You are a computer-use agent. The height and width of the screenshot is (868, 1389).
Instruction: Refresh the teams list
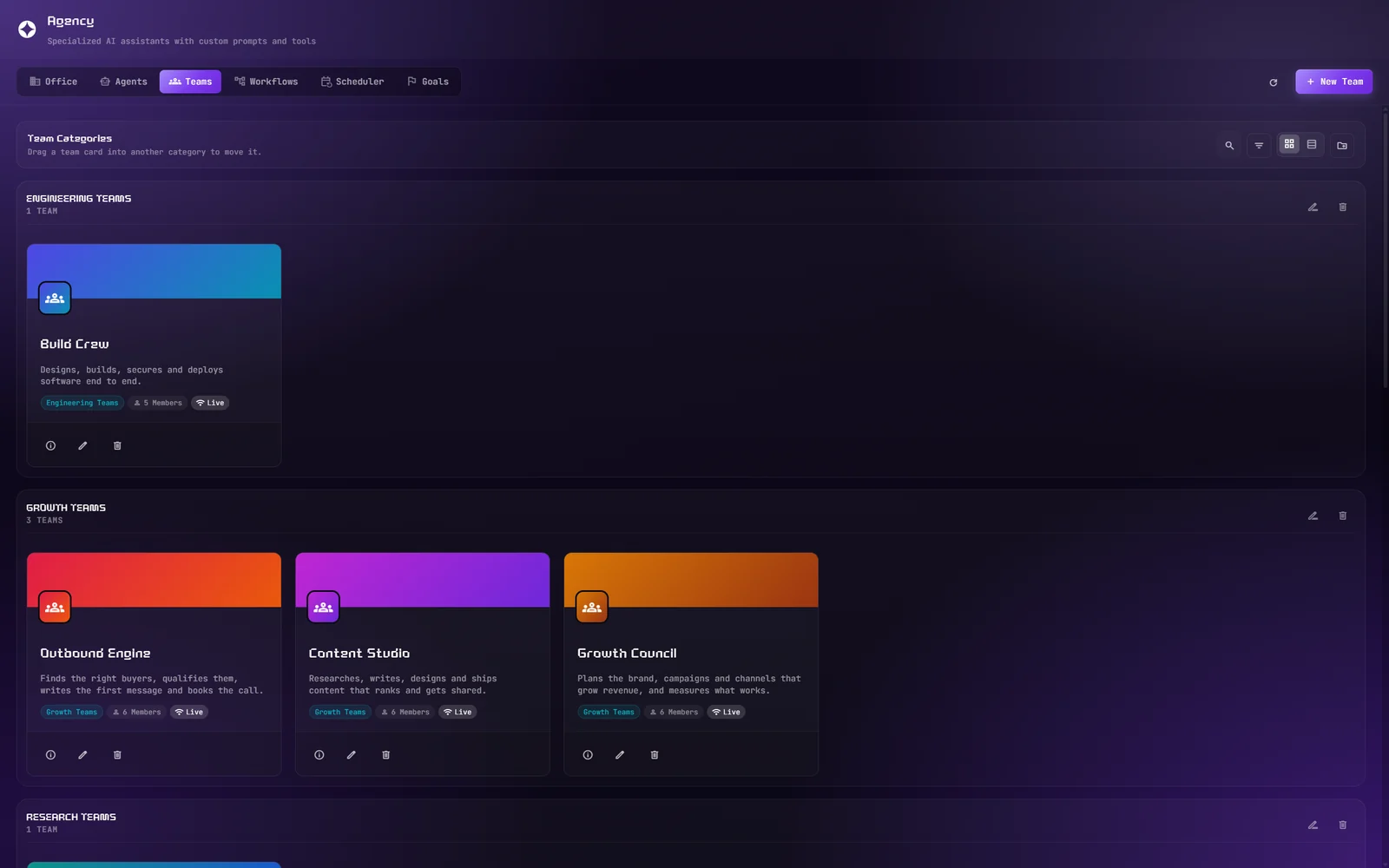pos(1274,82)
